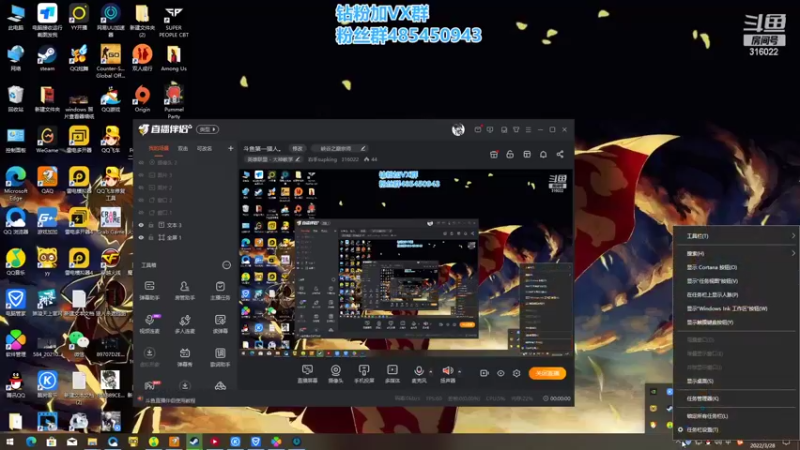Add a screen capture source from bottom bar

coord(307,373)
